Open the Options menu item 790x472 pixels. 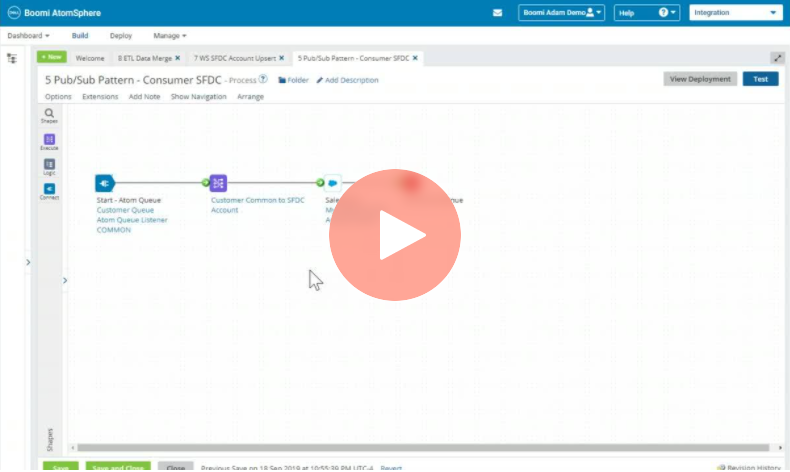(x=58, y=97)
